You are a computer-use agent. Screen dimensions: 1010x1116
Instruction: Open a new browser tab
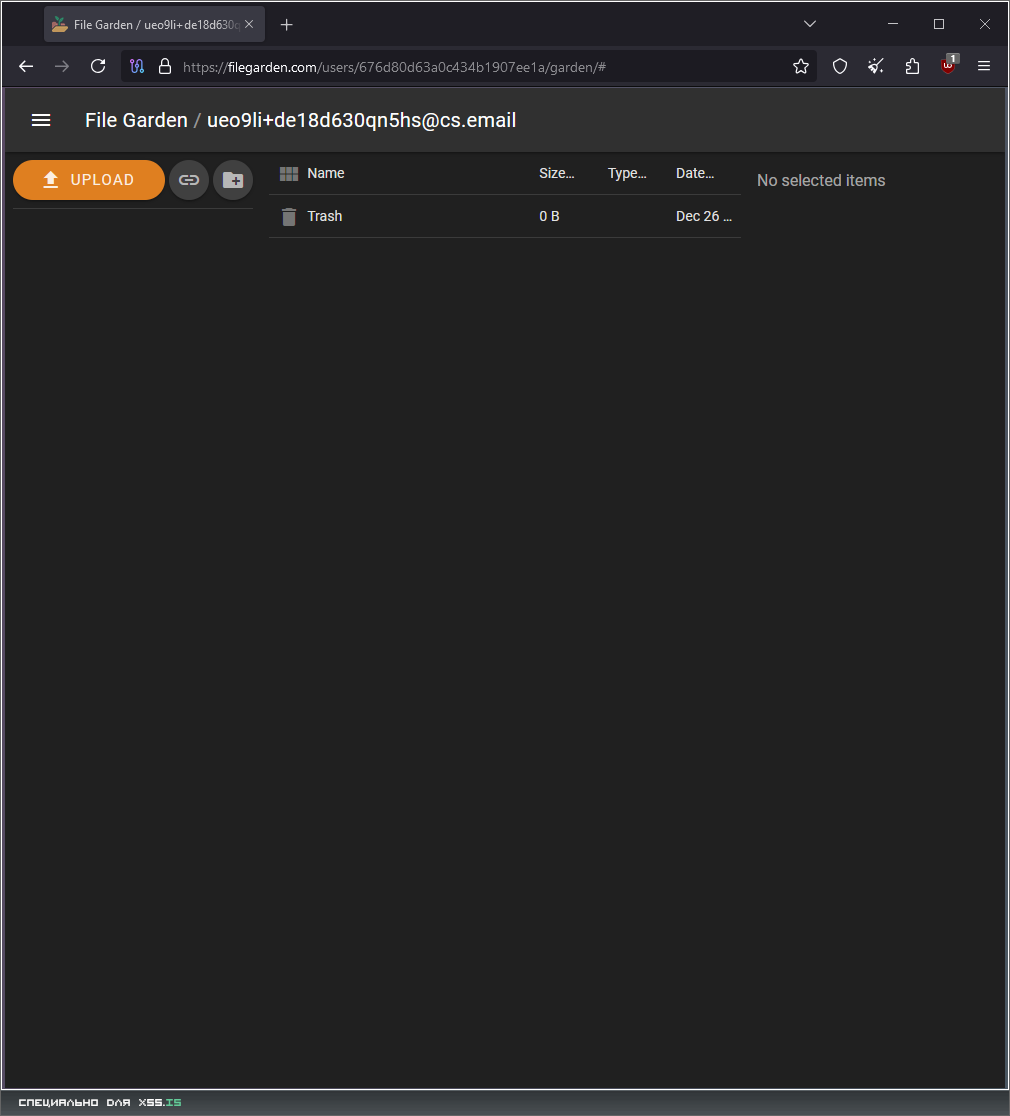point(287,24)
